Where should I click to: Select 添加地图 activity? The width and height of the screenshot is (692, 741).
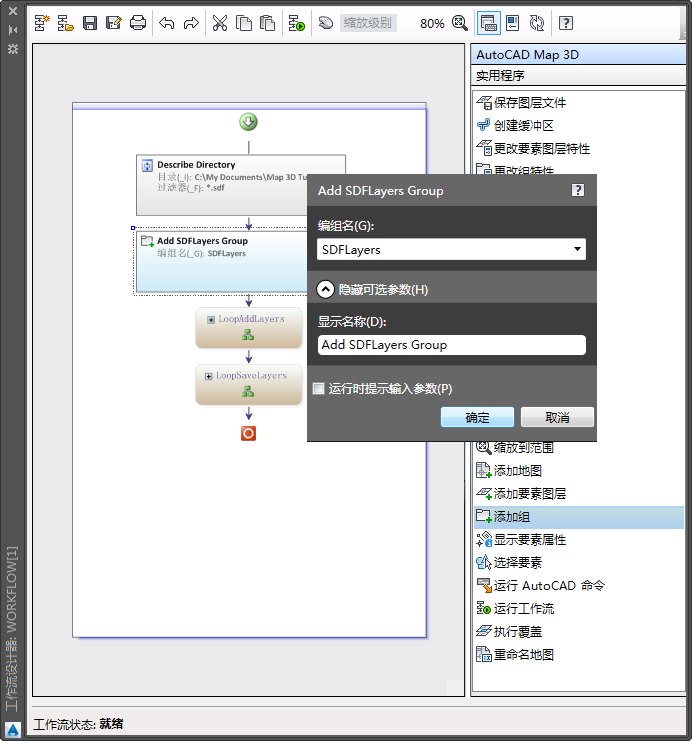tap(509, 470)
